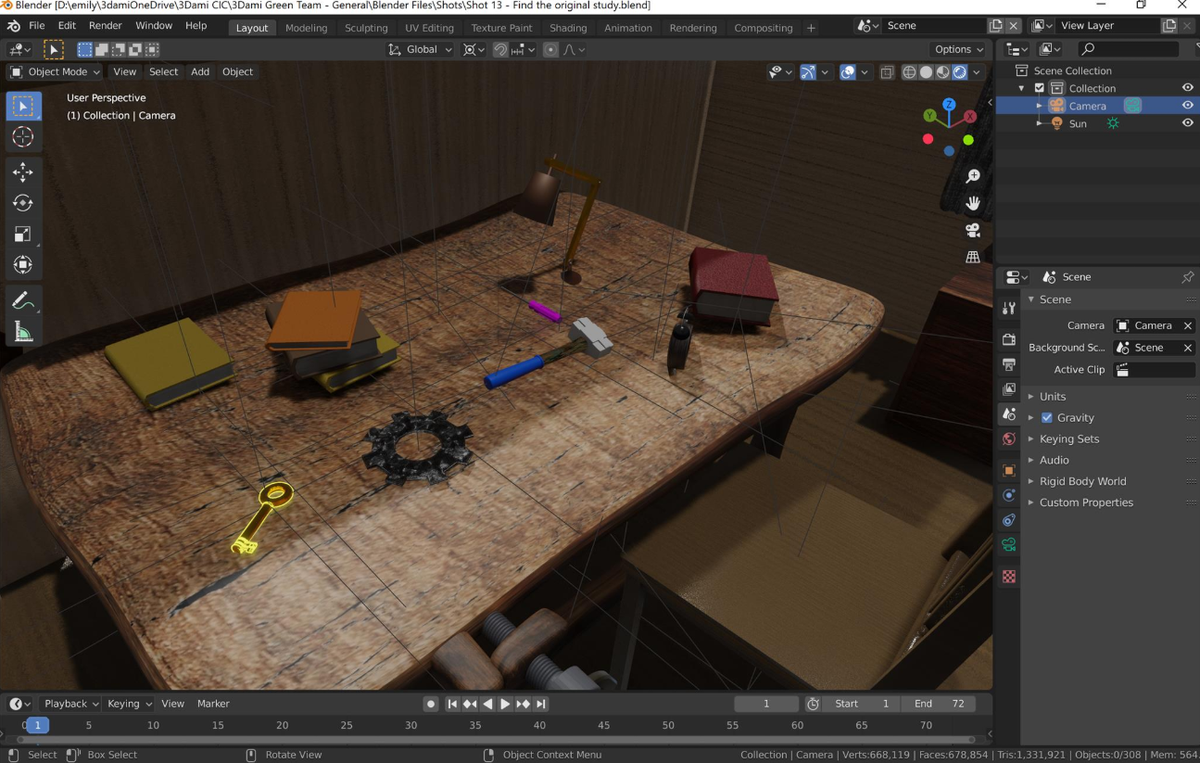Choose the Measure ruler tool
Image resolution: width=1200 pixels, height=763 pixels.
[23, 332]
